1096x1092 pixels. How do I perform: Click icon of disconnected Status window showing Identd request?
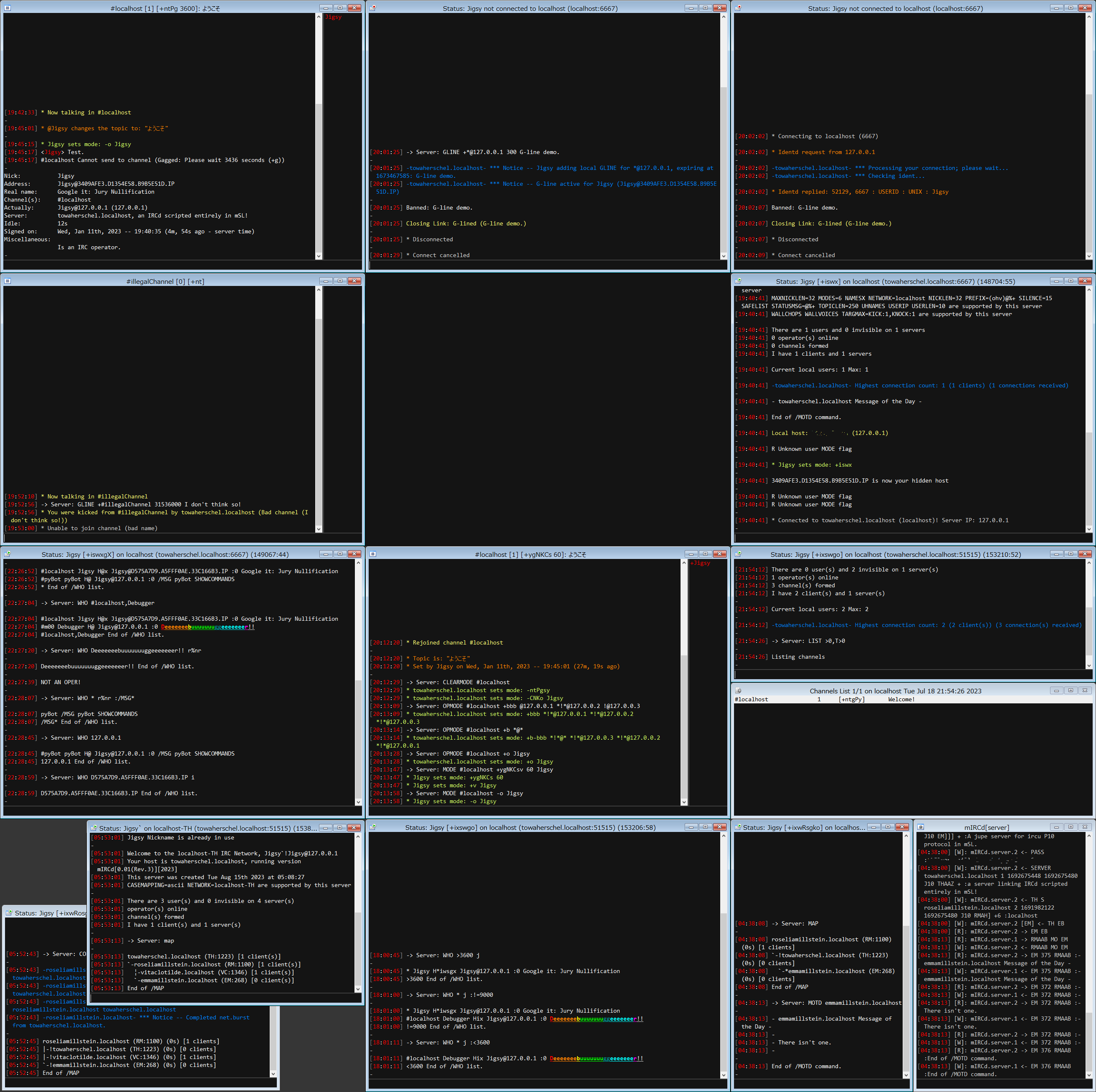point(738,8)
